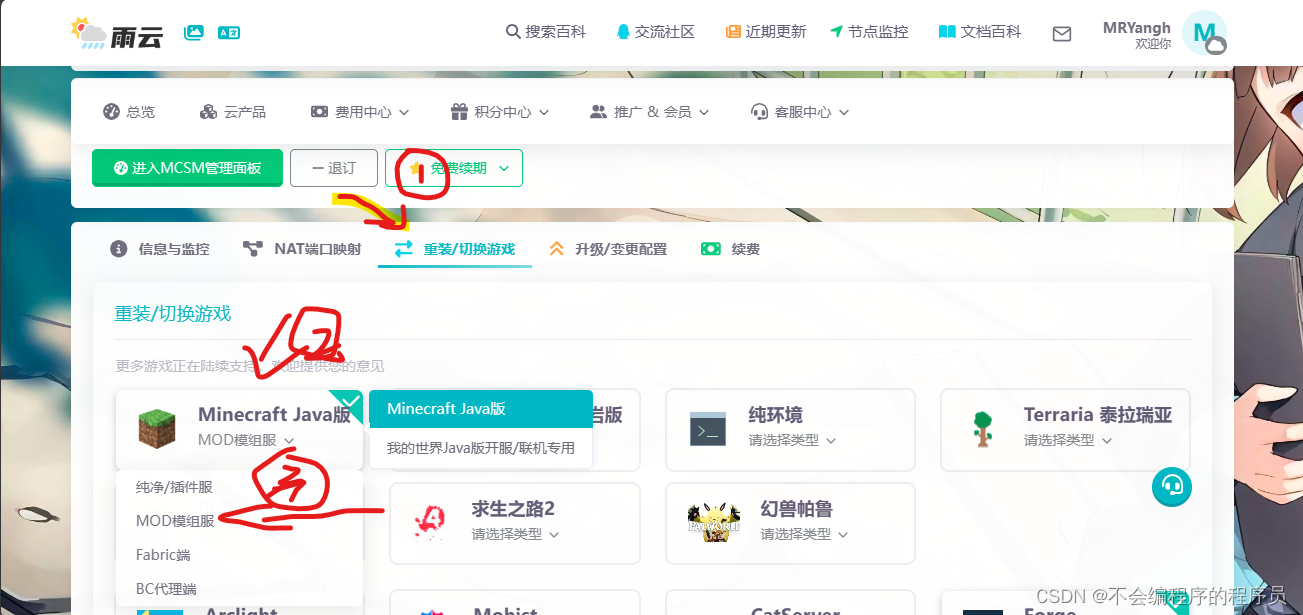Click the 积分中心 gift icon

(x=459, y=112)
